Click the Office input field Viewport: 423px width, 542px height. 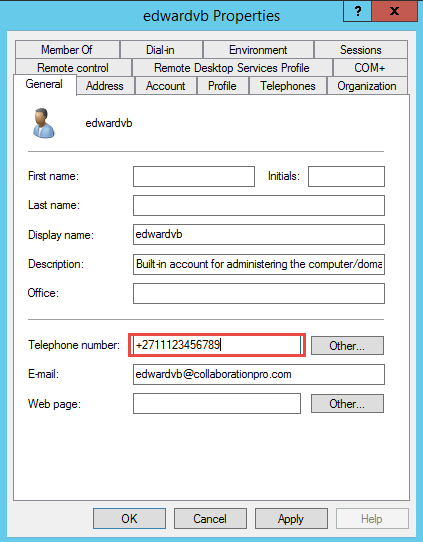click(259, 293)
